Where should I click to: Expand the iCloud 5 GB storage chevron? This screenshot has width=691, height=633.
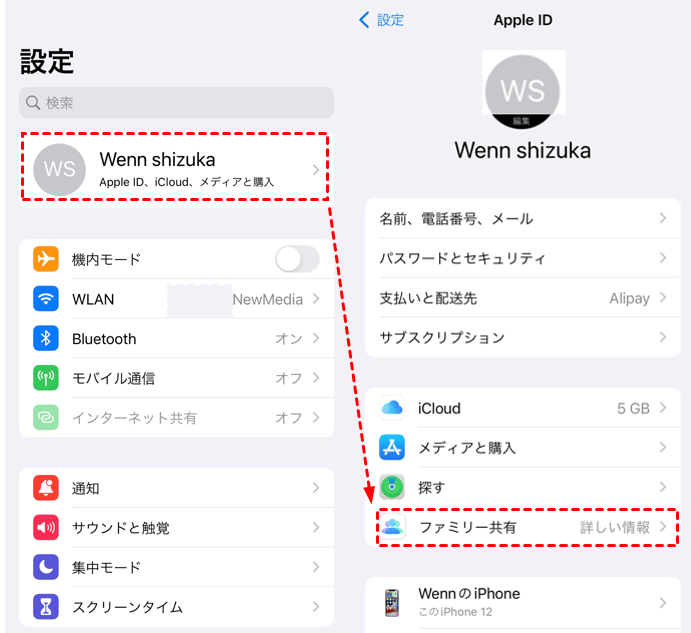click(x=663, y=408)
